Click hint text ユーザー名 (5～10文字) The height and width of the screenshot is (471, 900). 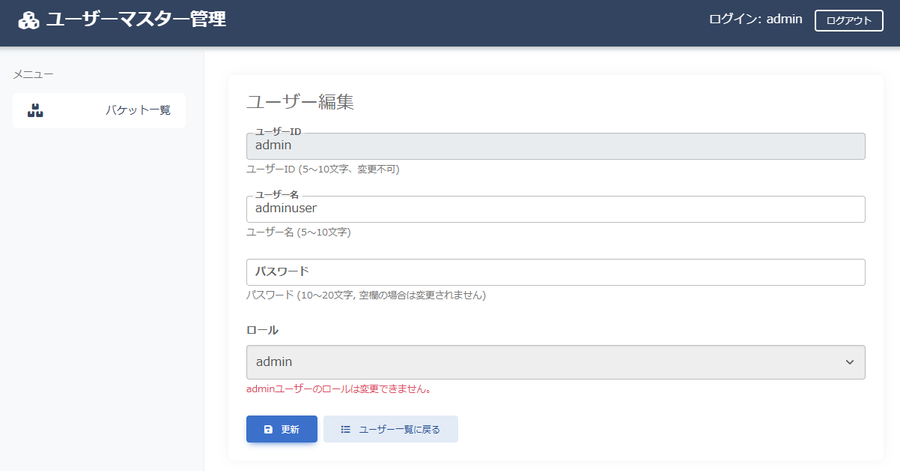pos(298,232)
